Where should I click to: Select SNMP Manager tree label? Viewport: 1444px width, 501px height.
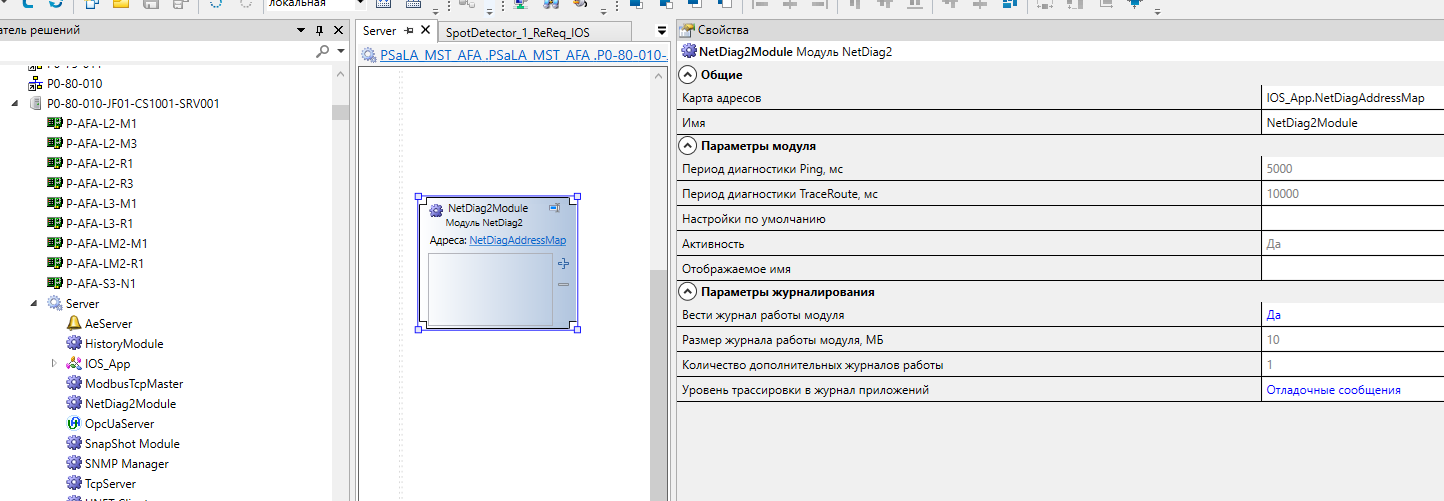click(127, 463)
